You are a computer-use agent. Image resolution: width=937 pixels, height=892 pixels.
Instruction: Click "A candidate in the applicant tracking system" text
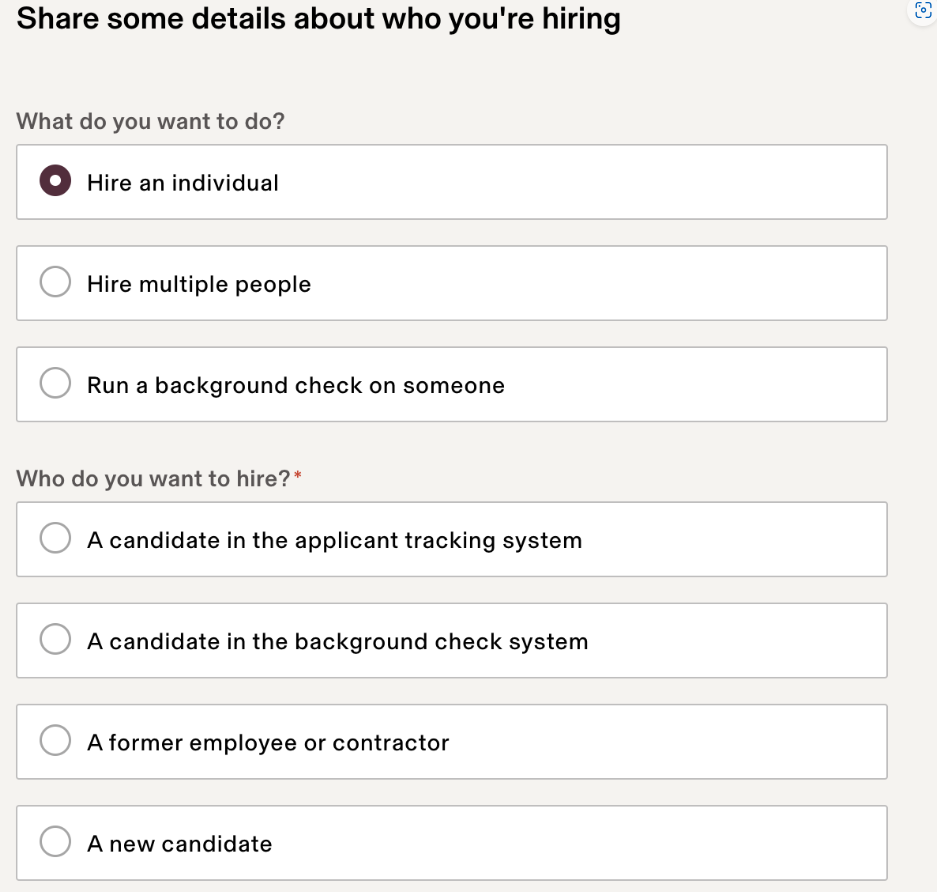click(x=334, y=540)
